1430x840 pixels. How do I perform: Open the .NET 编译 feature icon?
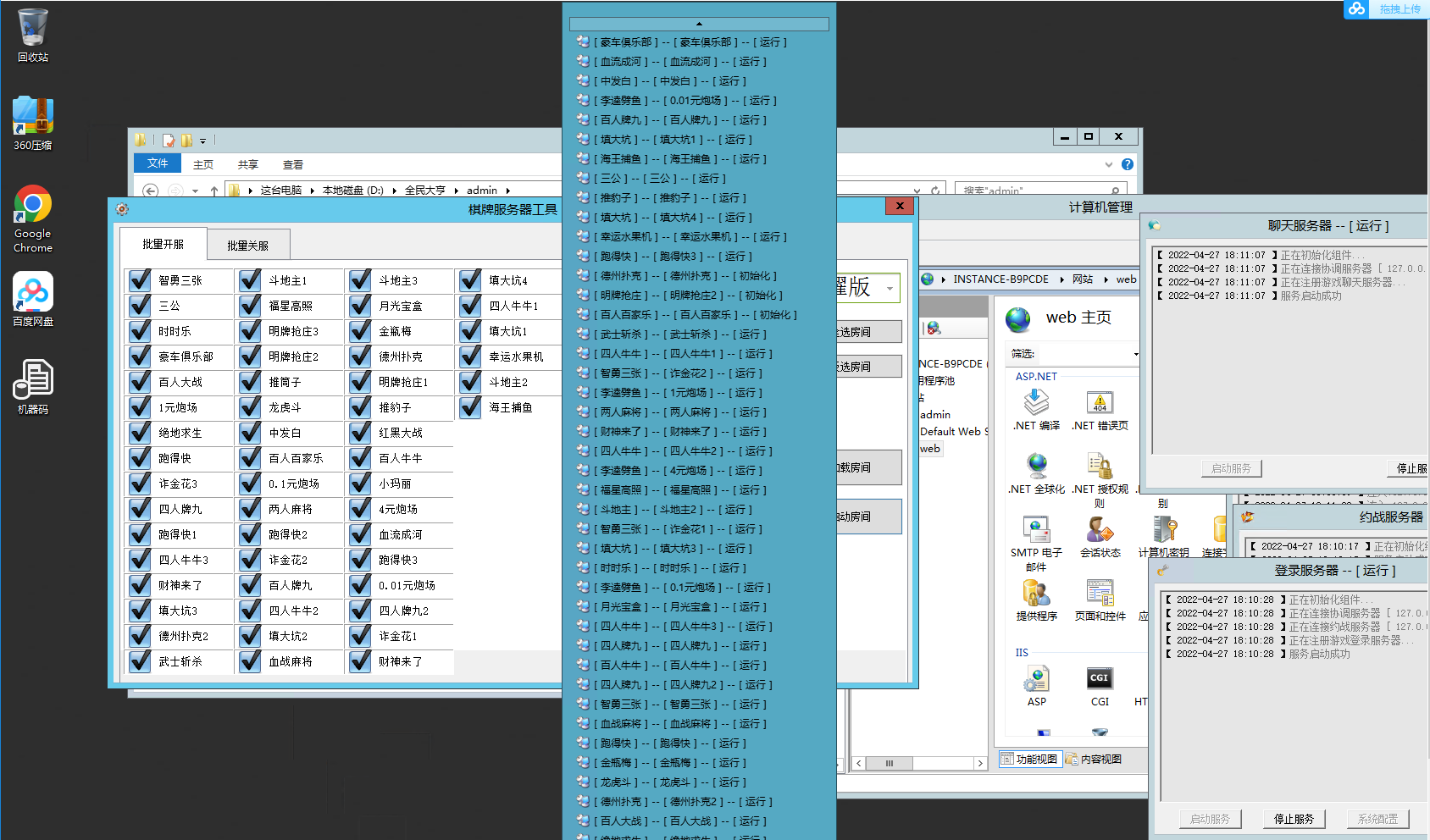(x=1036, y=403)
